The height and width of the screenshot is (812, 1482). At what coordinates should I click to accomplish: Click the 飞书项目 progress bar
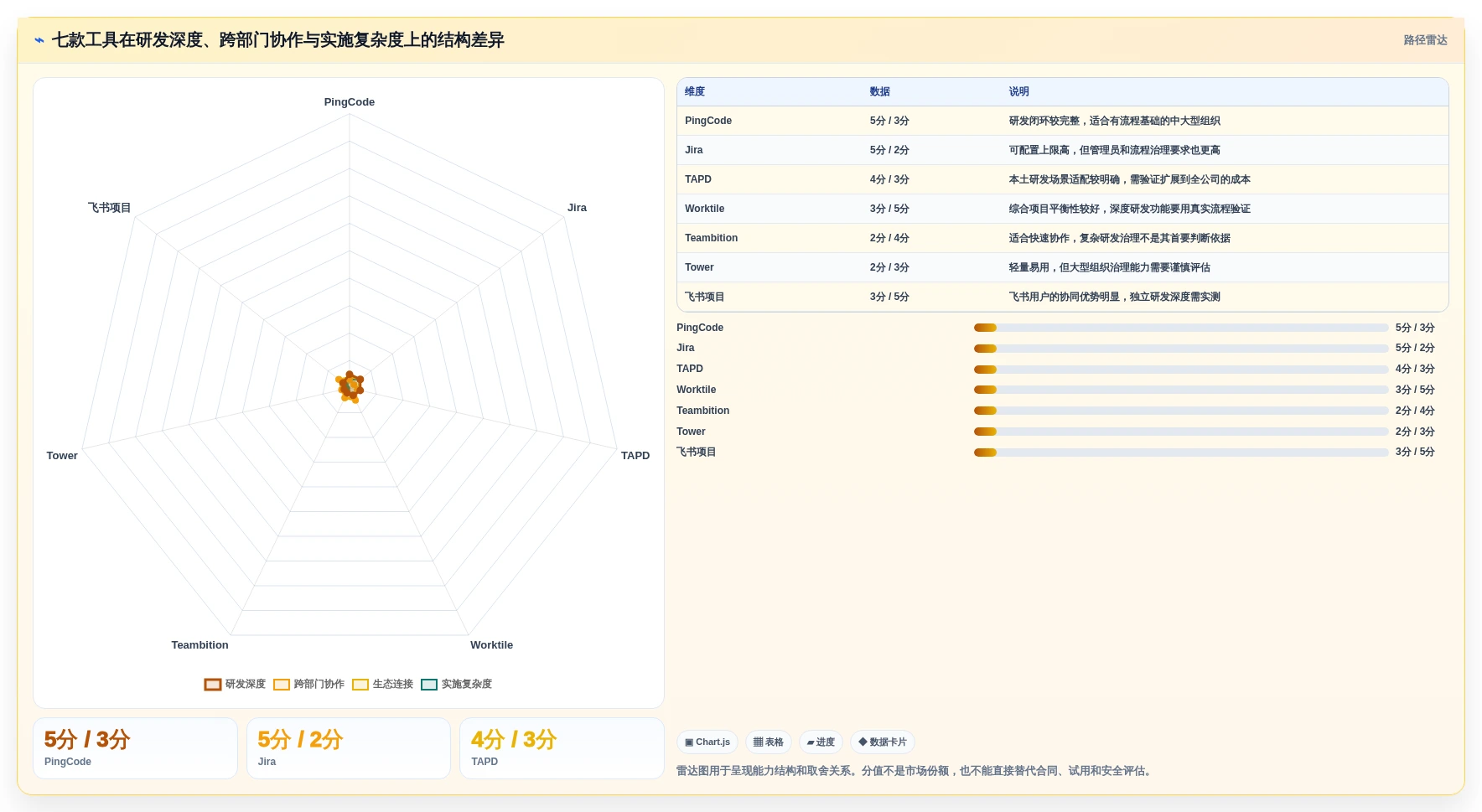(x=1181, y=453)
